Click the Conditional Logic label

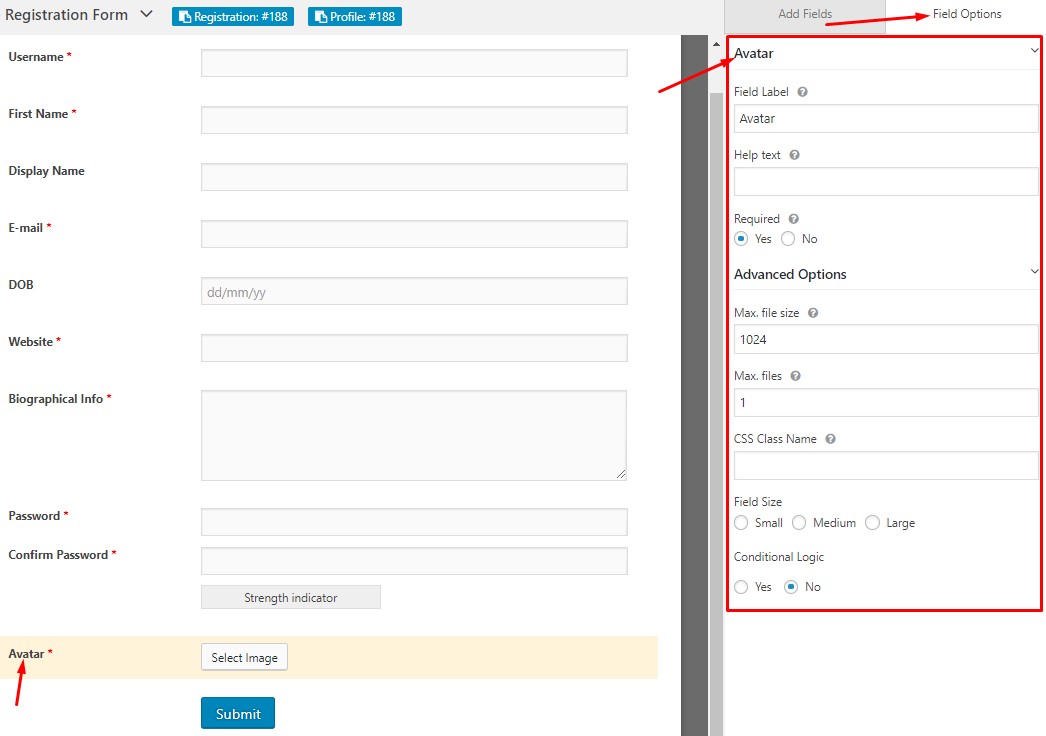pos(778,557)
